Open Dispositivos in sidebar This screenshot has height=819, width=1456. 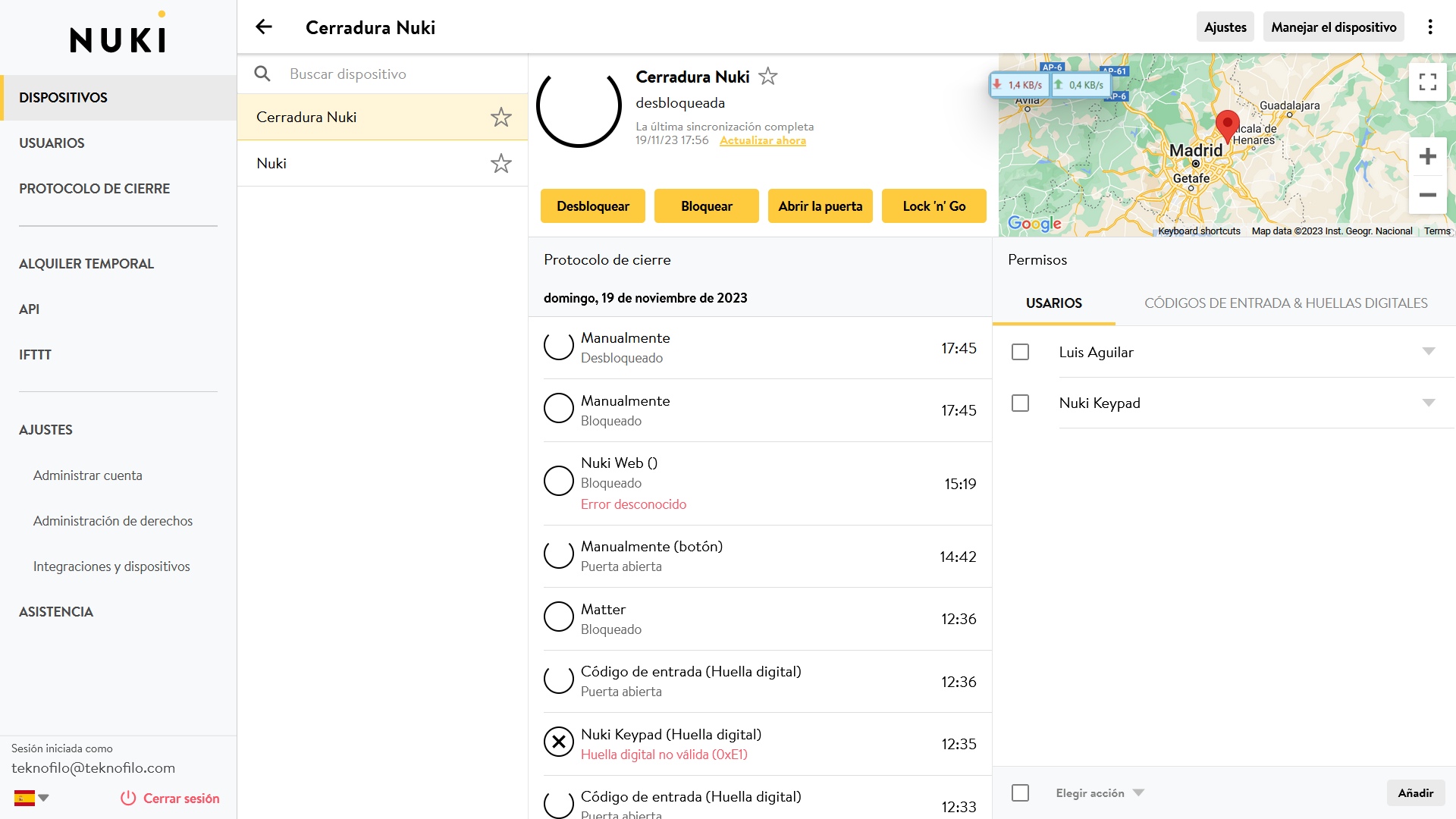118,98
